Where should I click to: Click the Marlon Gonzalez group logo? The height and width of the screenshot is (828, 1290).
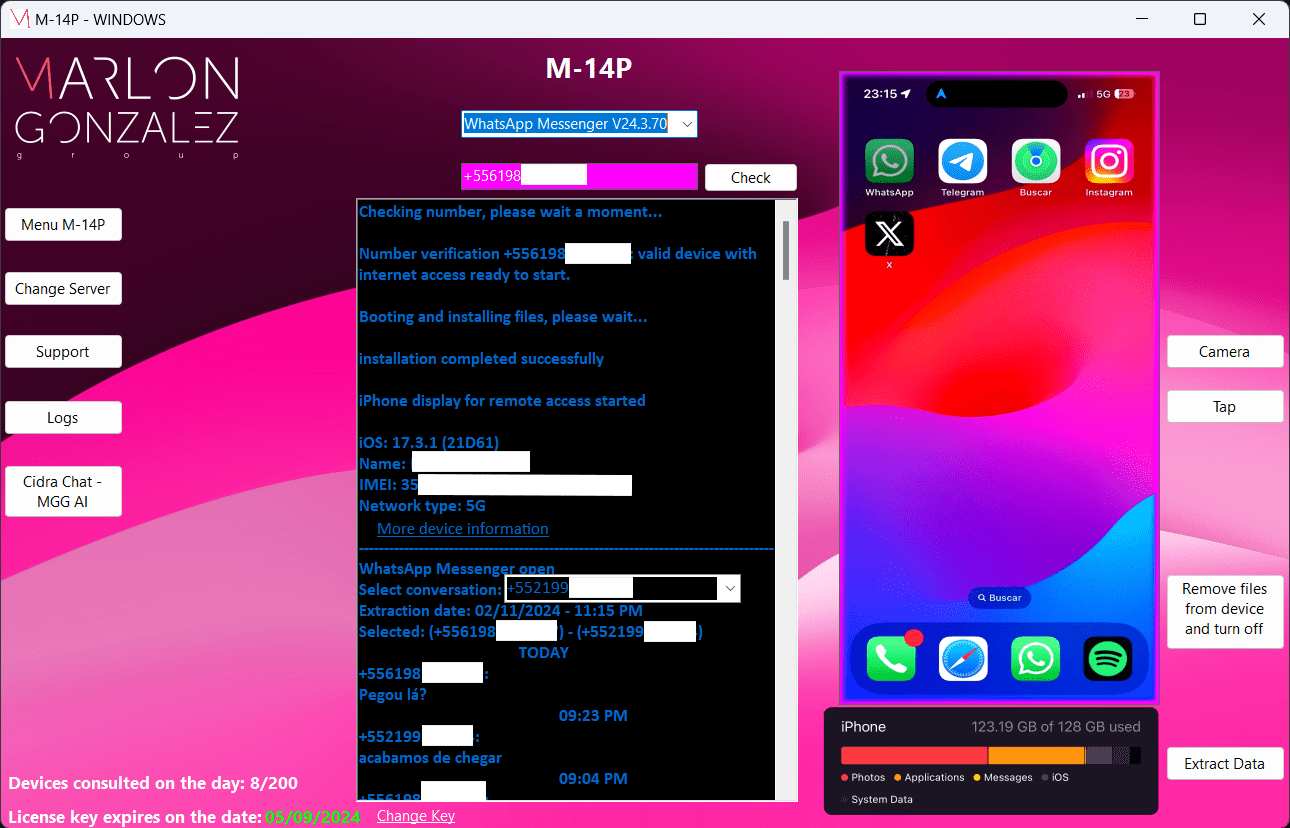click(x=128, y=108)
